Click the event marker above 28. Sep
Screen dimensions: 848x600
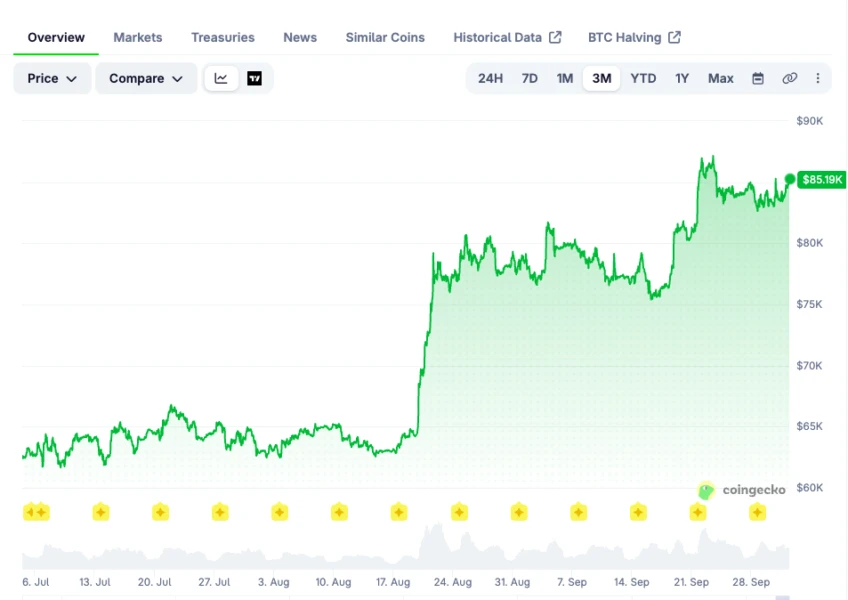(757, 512)
